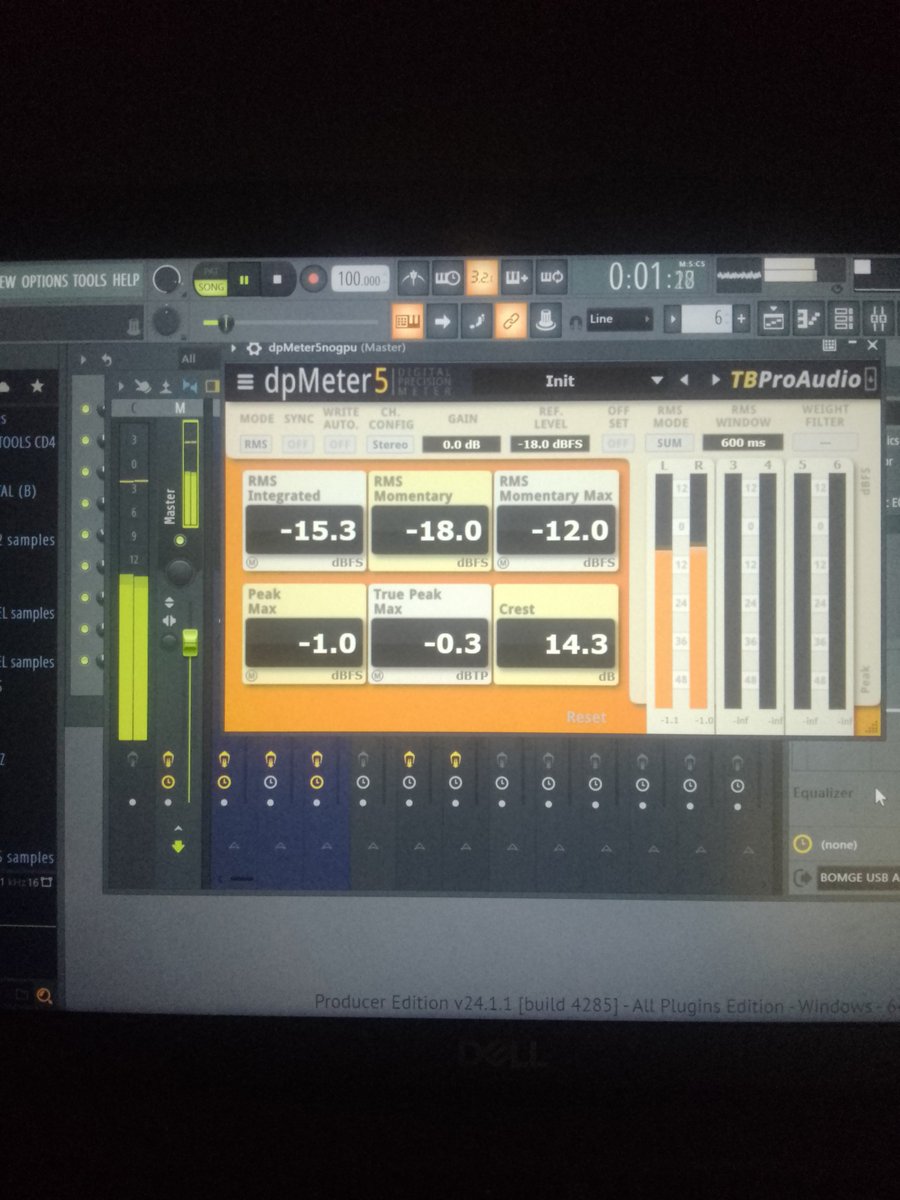The width and height of the screenshot is (900, 1200).
Task: Stop playback with the stop button
Action: pos(279,279)
